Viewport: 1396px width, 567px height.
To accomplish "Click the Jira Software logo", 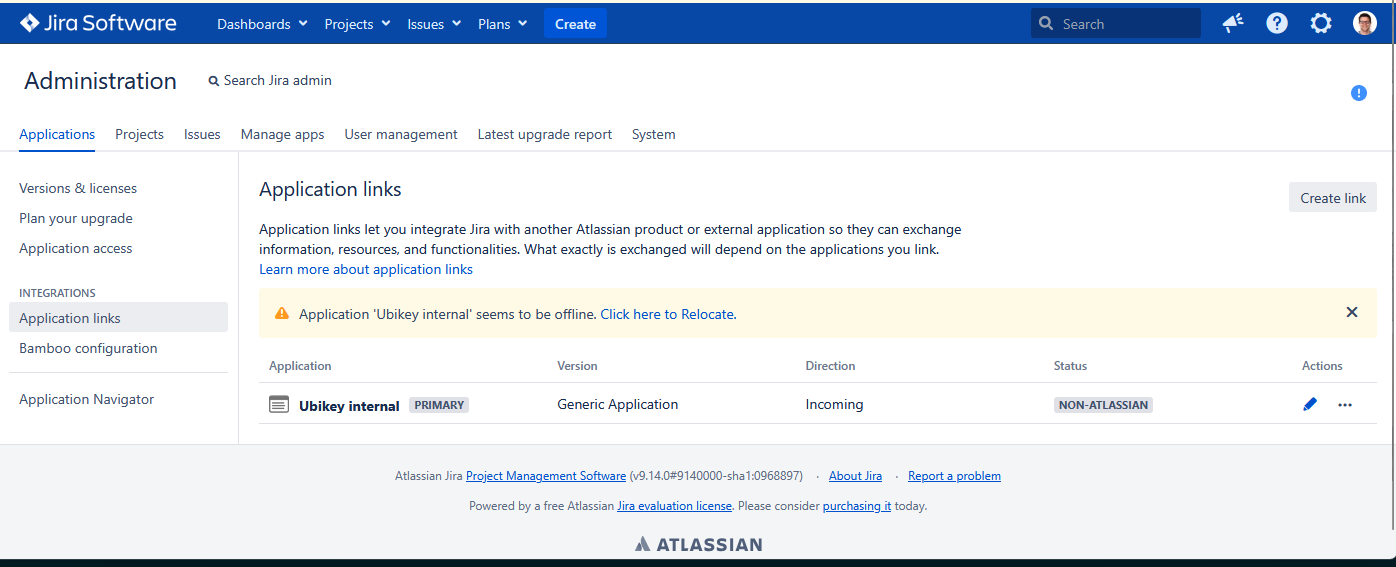I will [98, 23].
